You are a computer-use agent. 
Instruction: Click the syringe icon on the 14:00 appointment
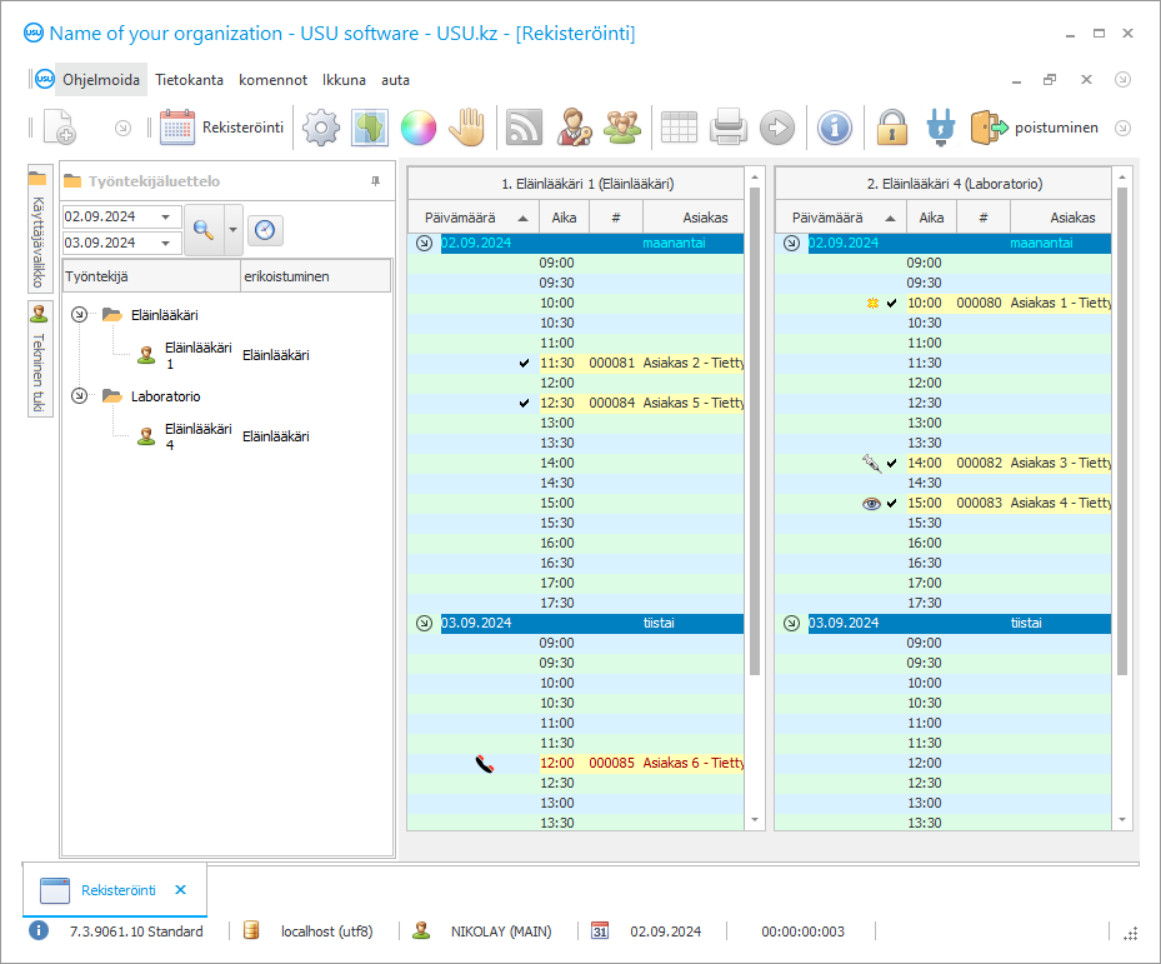point(871,463)
